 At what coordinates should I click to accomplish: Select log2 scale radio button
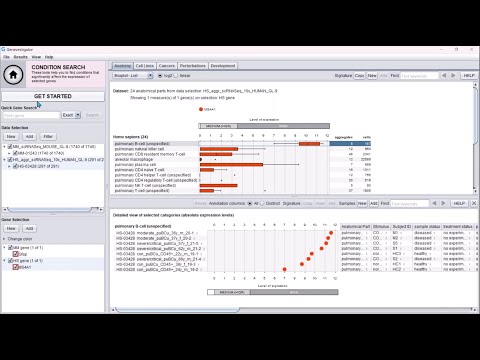tap(160, 76)
